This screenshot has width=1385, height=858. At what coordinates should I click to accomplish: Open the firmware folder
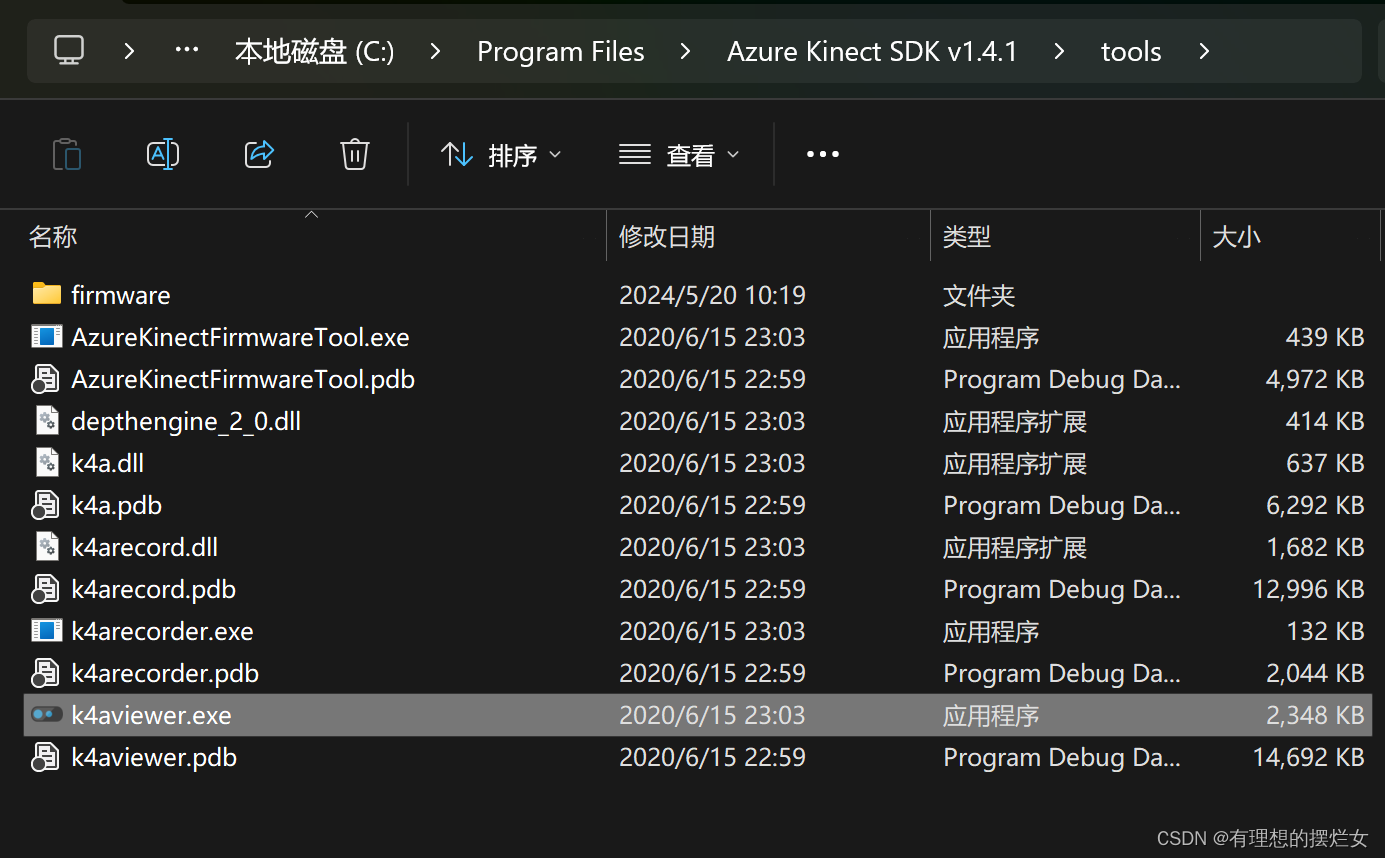tap(120, 294)
